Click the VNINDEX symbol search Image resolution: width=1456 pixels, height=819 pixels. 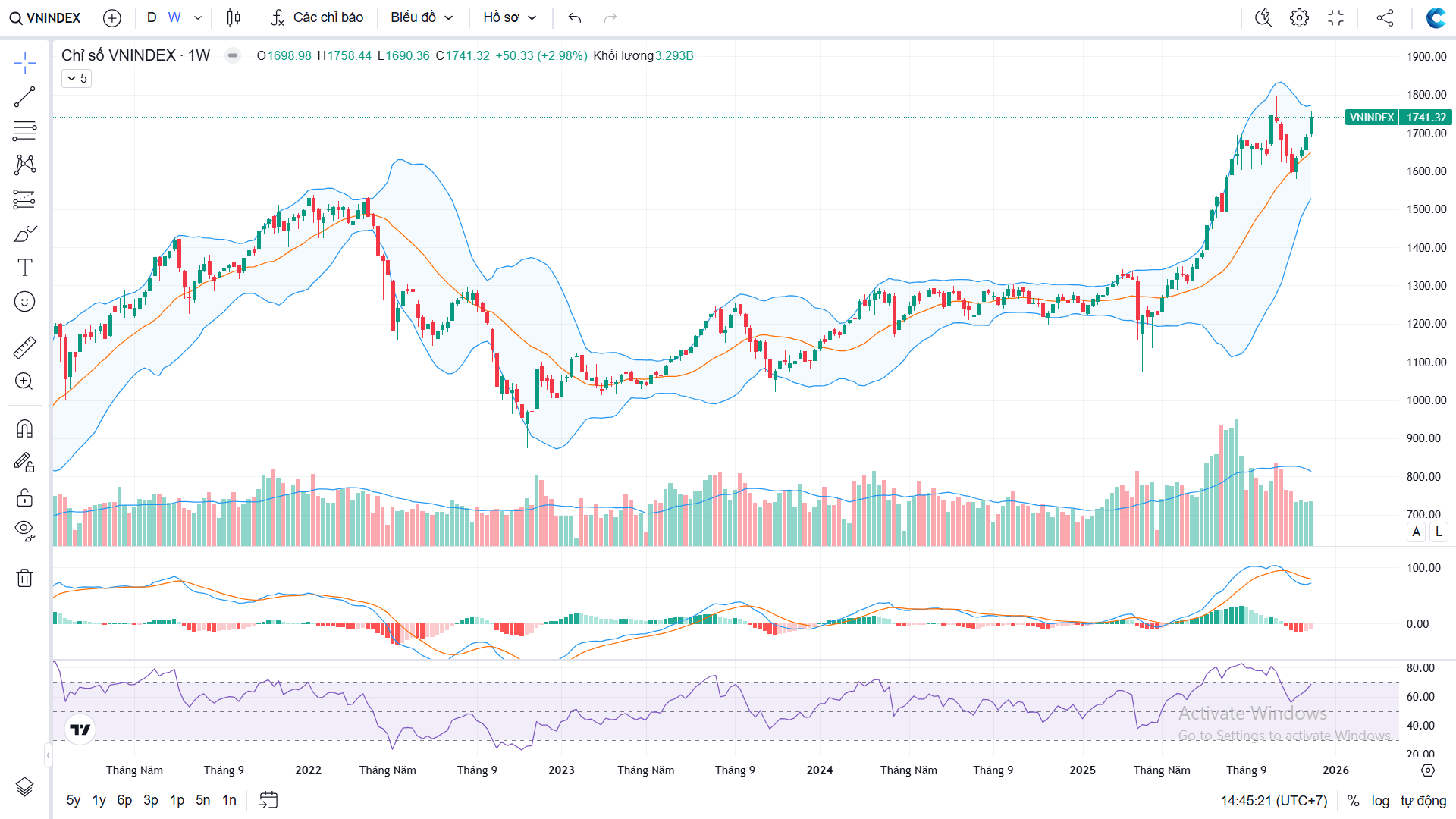(45, 17)
